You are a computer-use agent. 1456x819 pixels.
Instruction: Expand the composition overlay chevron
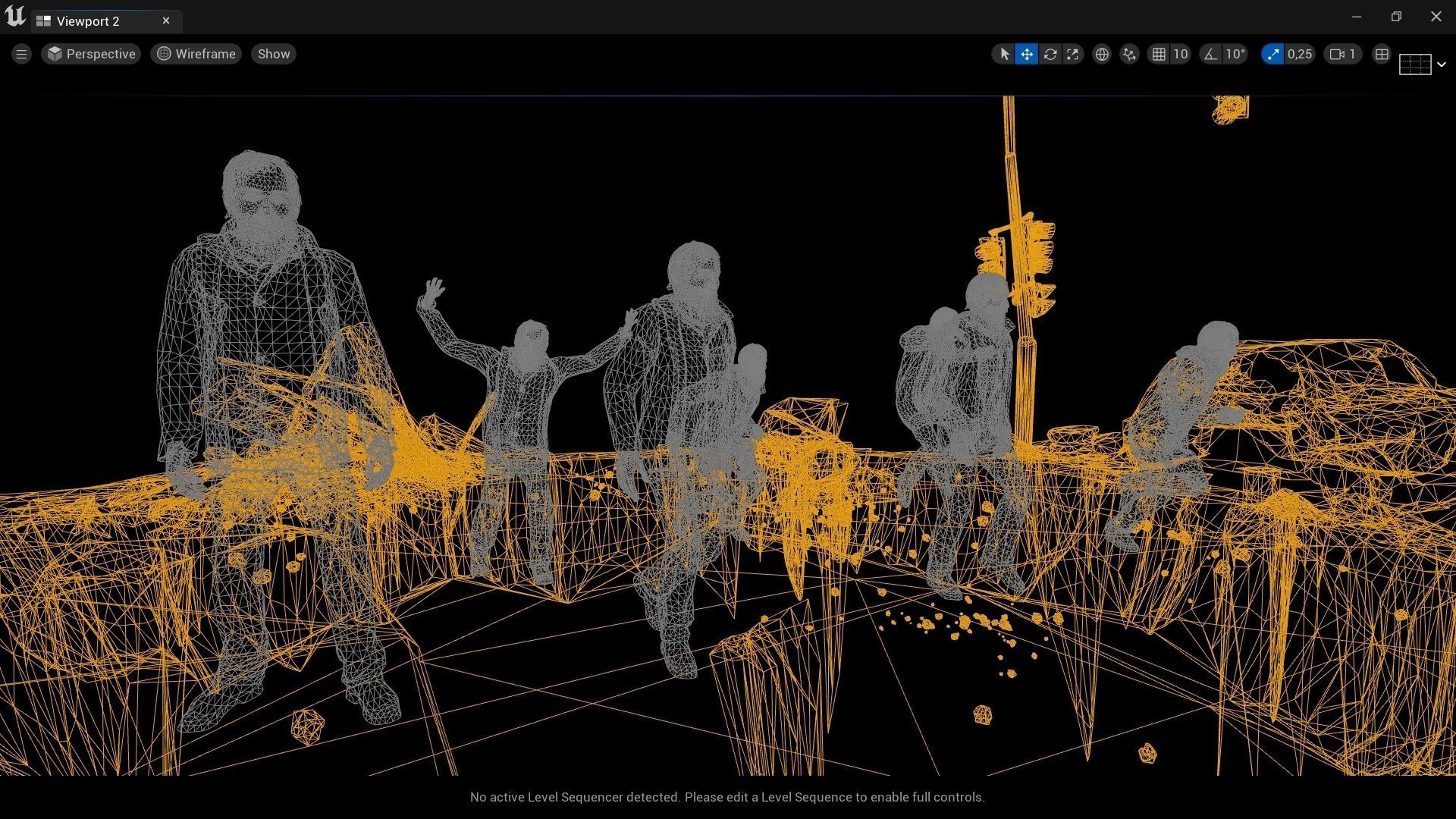pyautogui.click(x=1442, y=64)
